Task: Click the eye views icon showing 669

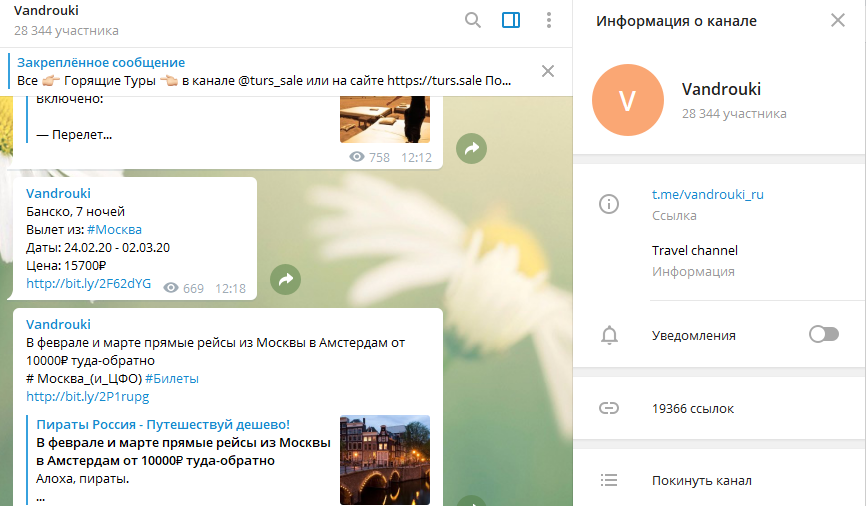Action: click(x=171, y=288)
